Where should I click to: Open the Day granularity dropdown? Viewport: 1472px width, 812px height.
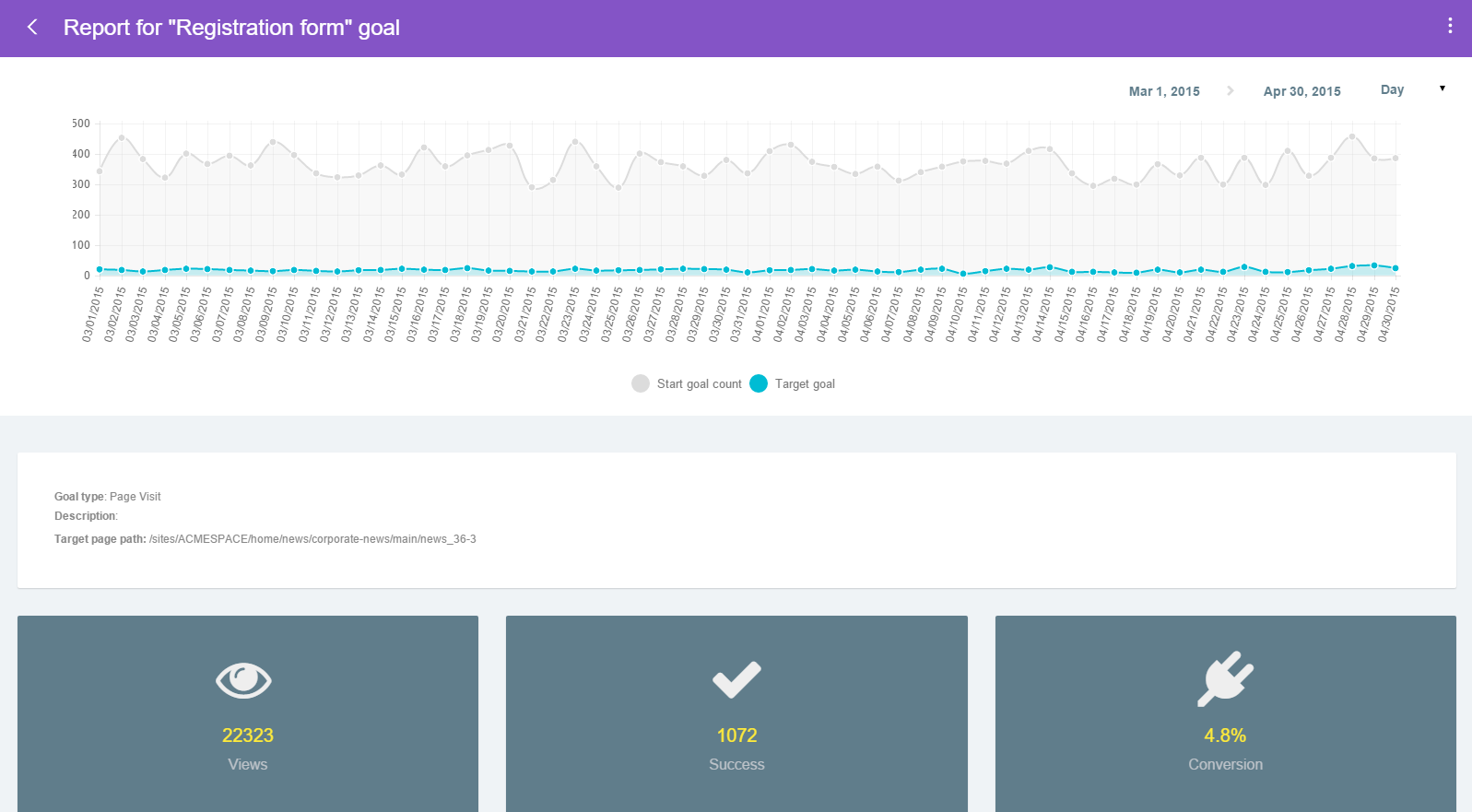[x=1392, y=89]
